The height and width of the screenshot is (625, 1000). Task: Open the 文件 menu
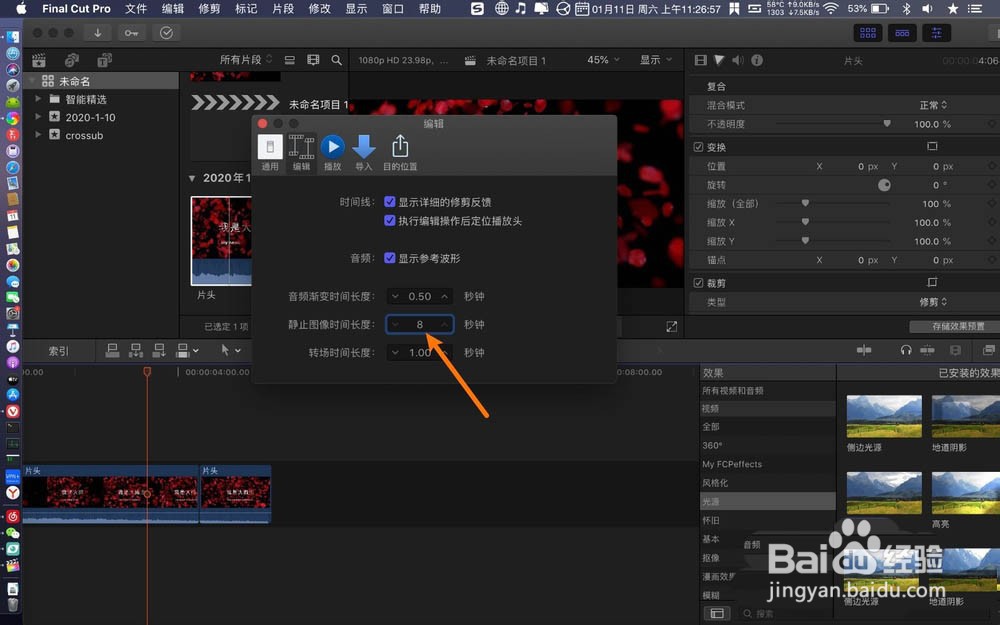[136, 9]
